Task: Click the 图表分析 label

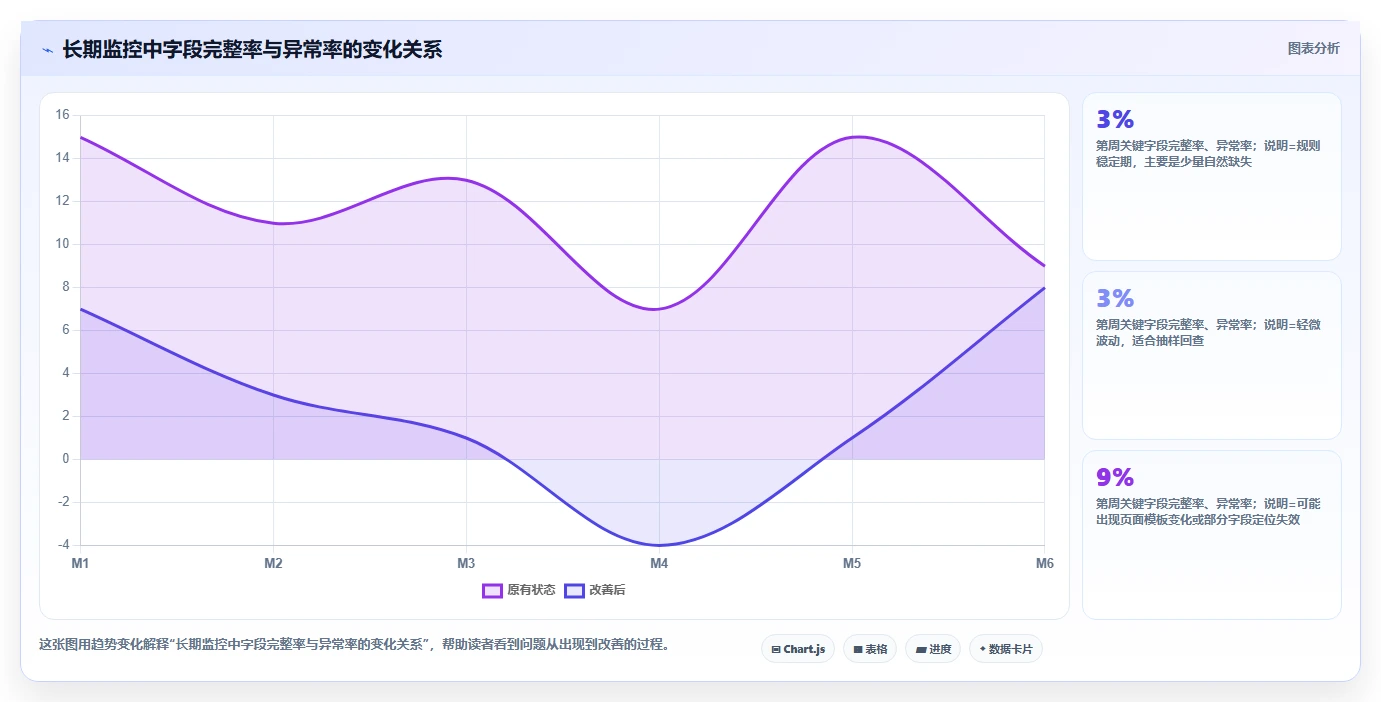Action: [x=1313, y=48]
